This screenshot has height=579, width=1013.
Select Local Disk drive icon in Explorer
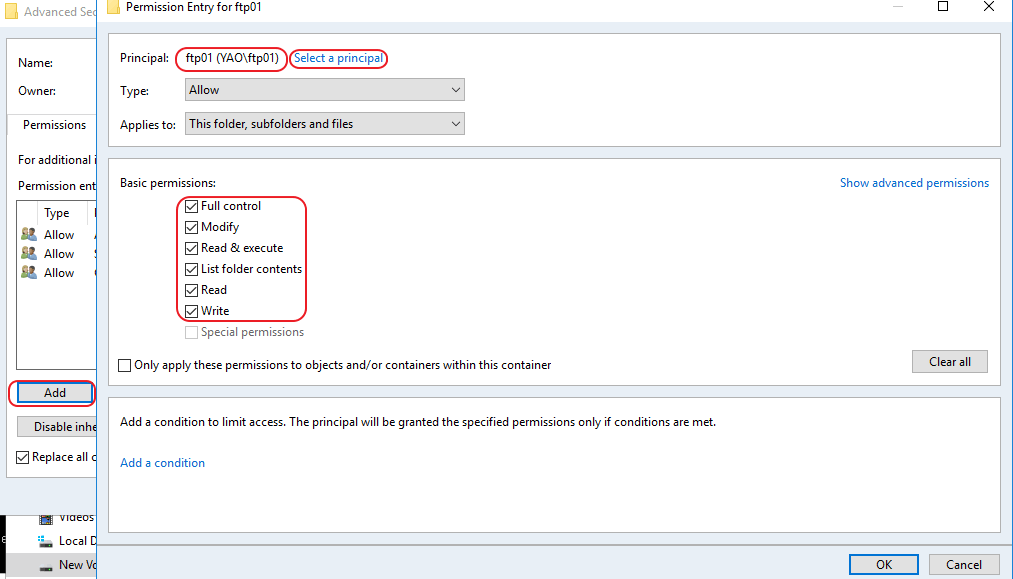(45, 541)
